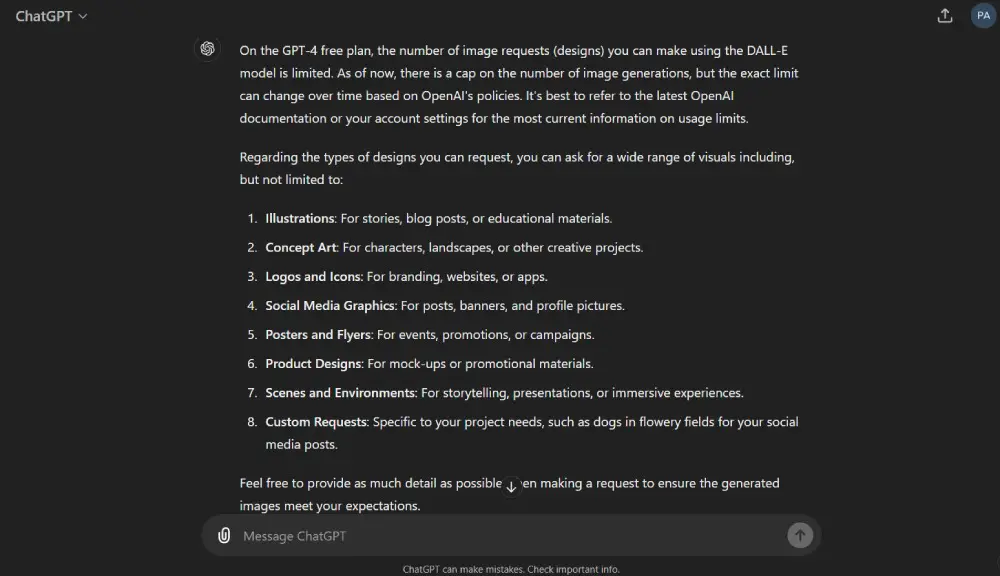This screenshot has width=1000, height=576.
Task: Click the chevron beside the ChatGPT title
Action: tap(83, 17)
